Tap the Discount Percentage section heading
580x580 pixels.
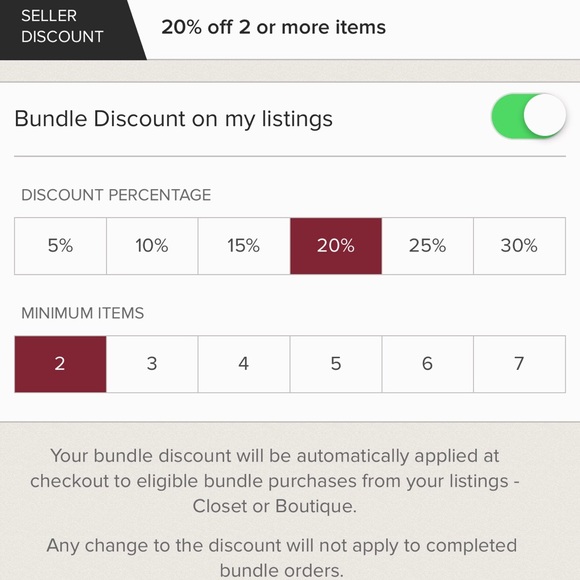point(116,195)
